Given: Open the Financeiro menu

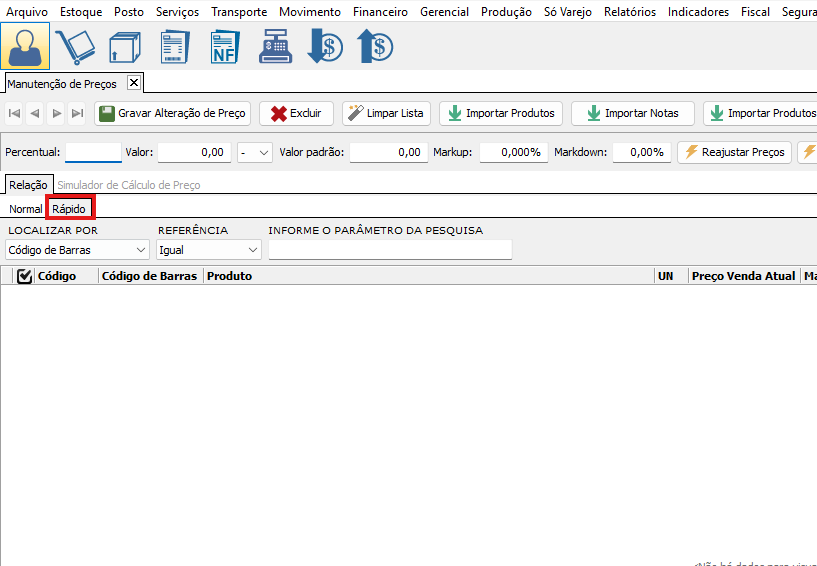Looking at the screenshot, I should click(x=380, y=12).
